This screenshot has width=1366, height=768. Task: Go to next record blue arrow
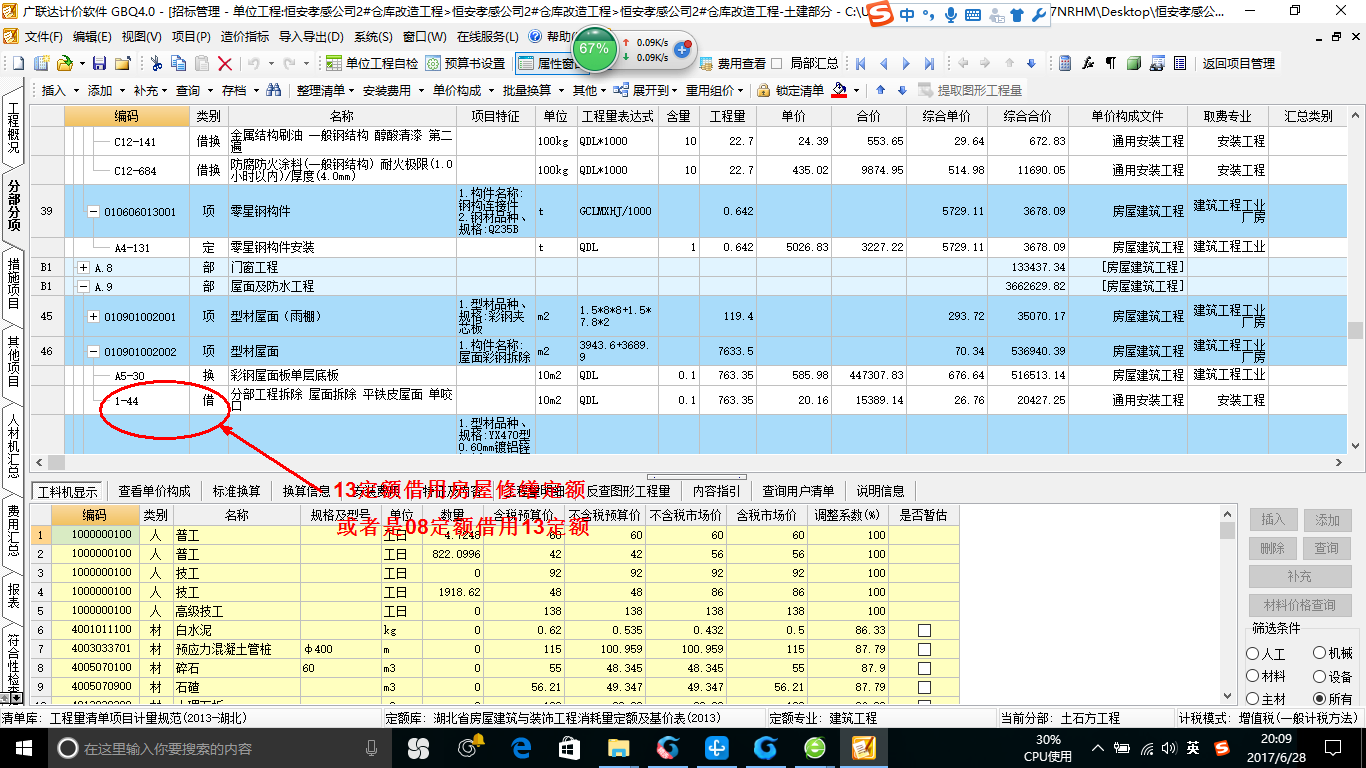(x=908, y=63)
